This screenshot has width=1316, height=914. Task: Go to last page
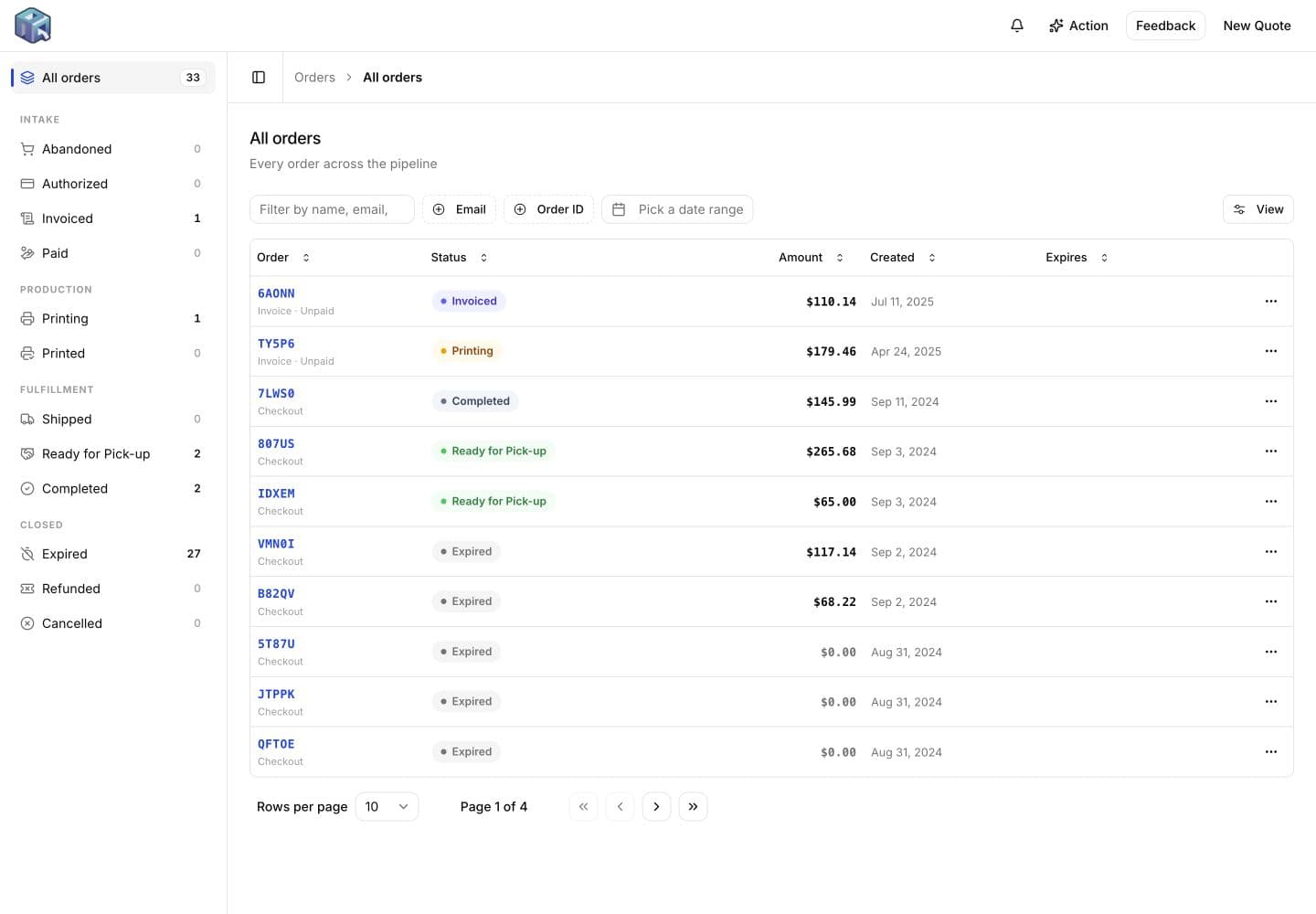click(x=693, y=806)
